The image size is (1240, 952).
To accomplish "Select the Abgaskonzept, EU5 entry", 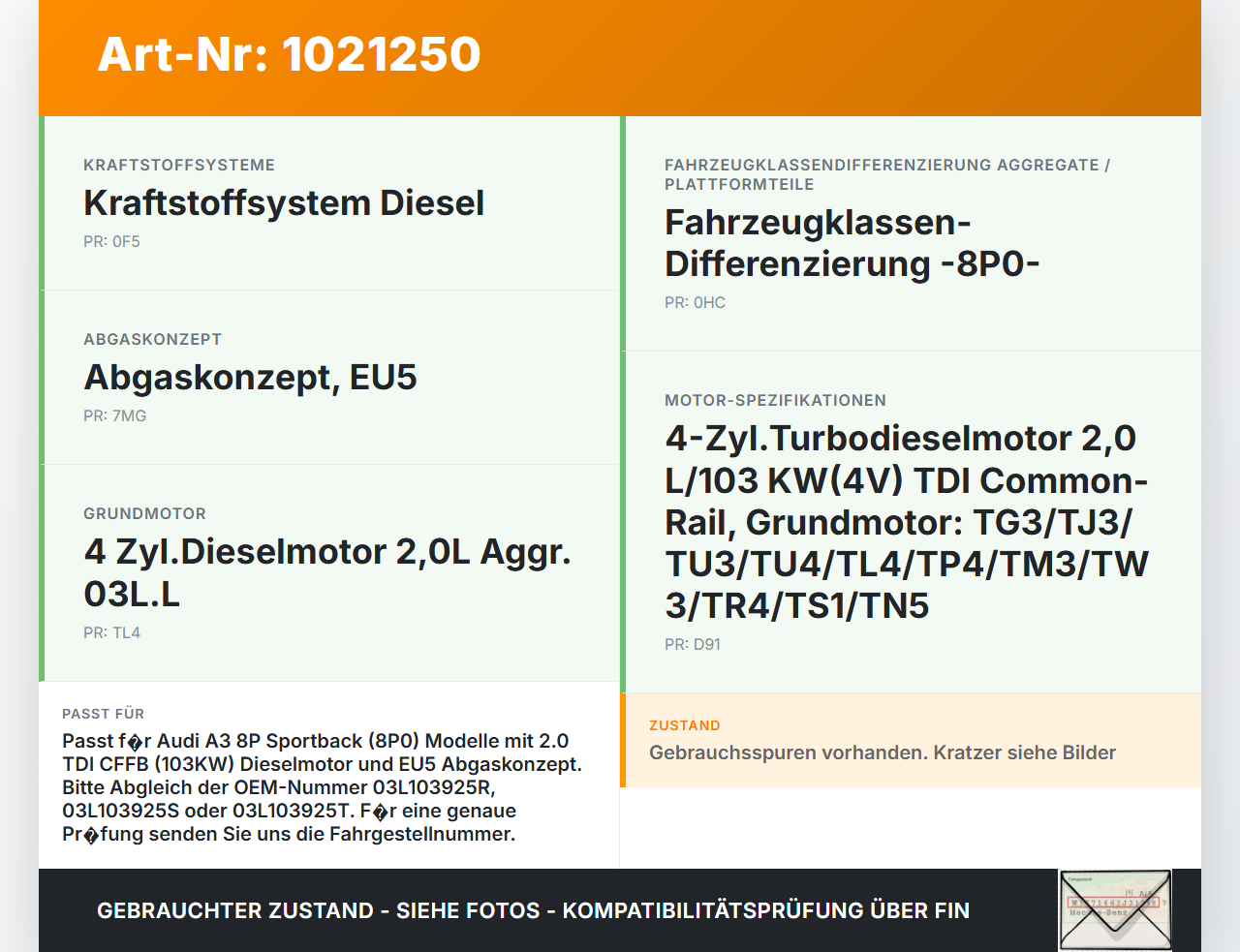I will [x=250, y=377].
